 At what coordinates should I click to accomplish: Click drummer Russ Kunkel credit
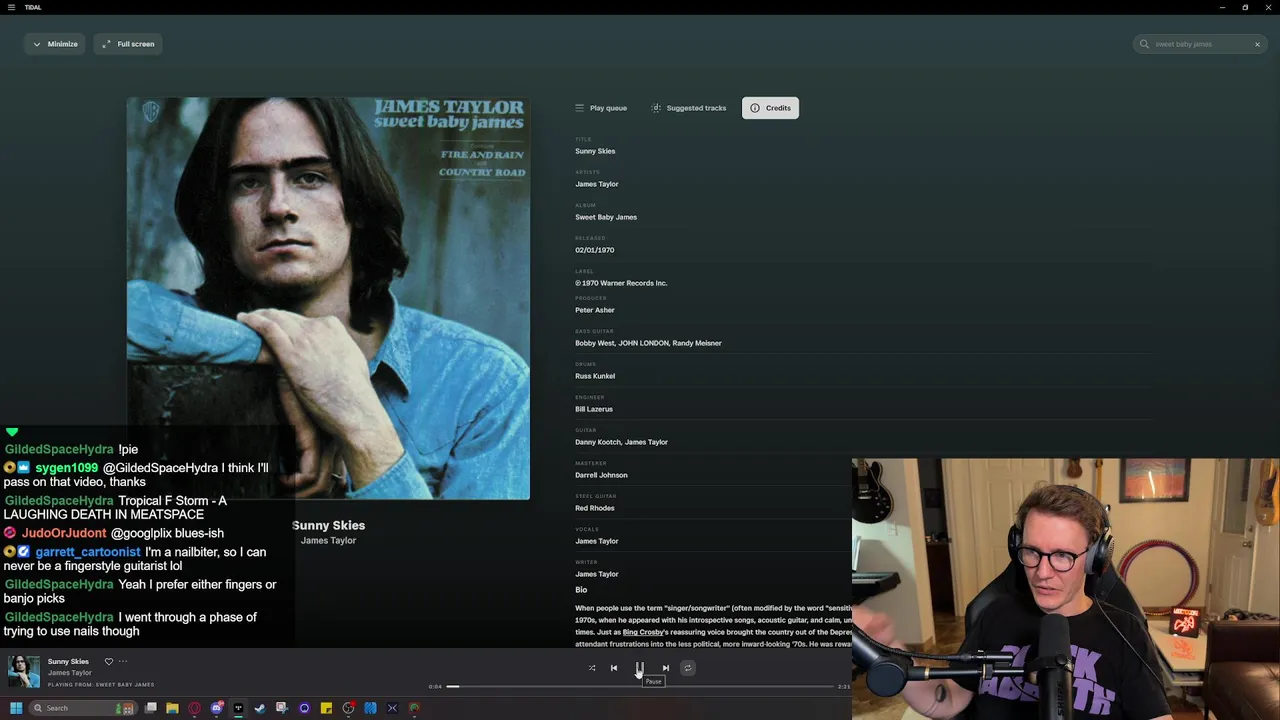[x=595, y=376]
